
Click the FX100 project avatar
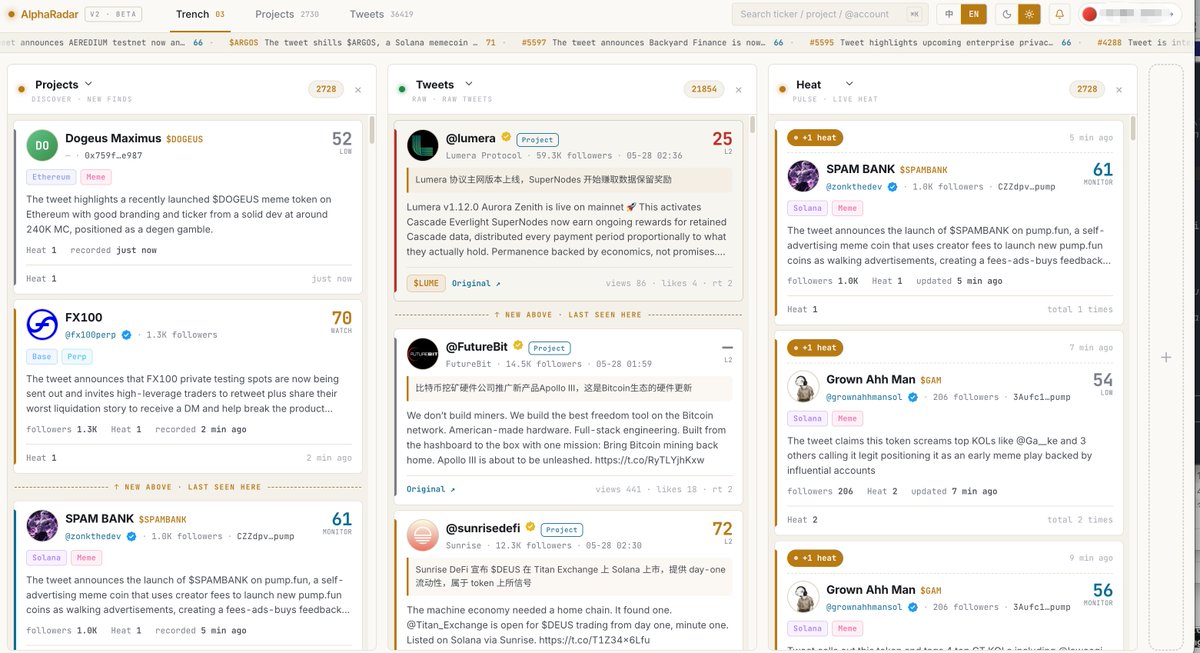42,325
